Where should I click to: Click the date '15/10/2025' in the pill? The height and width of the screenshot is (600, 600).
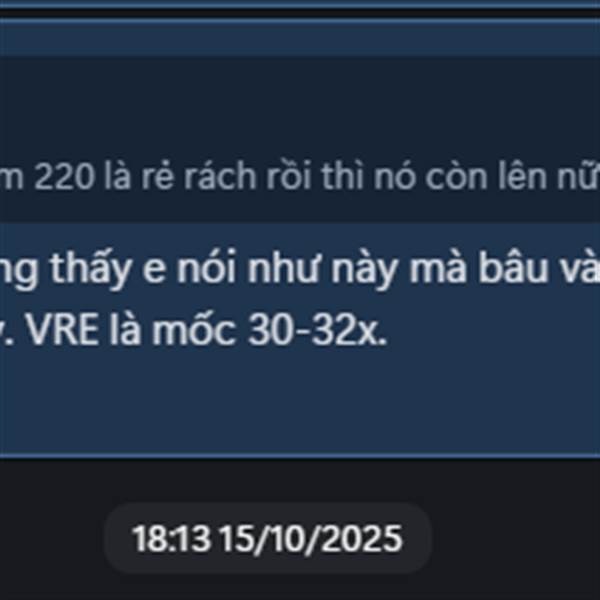pos(312,539)
